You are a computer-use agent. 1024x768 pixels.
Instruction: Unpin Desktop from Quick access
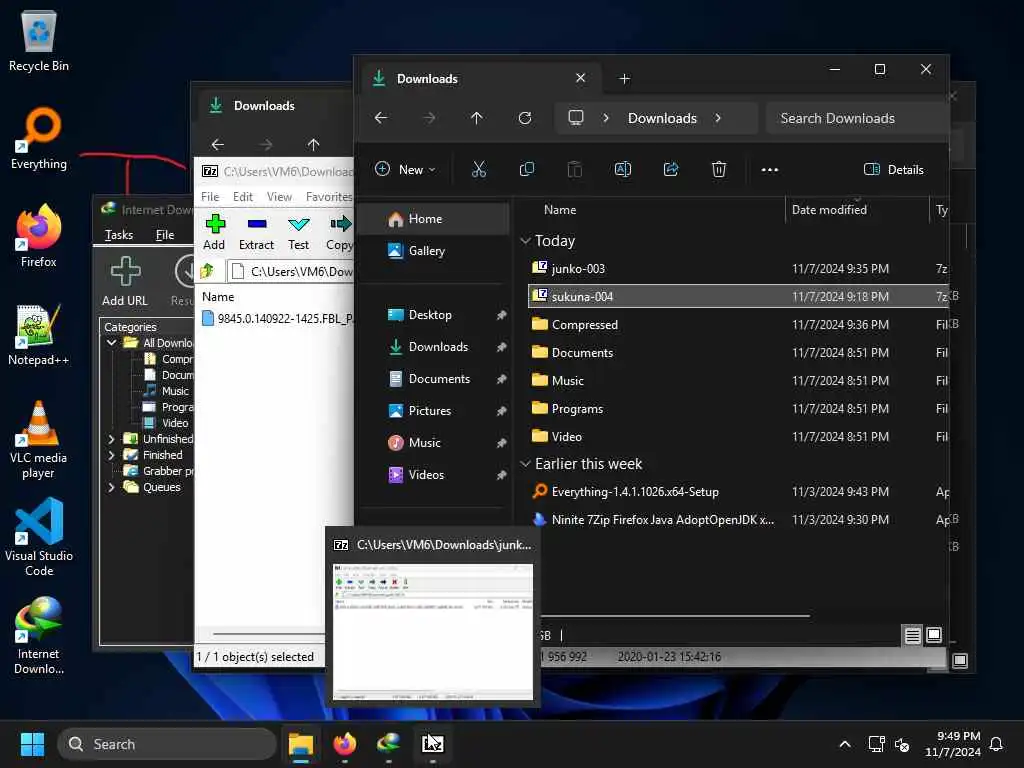[502, 315]
